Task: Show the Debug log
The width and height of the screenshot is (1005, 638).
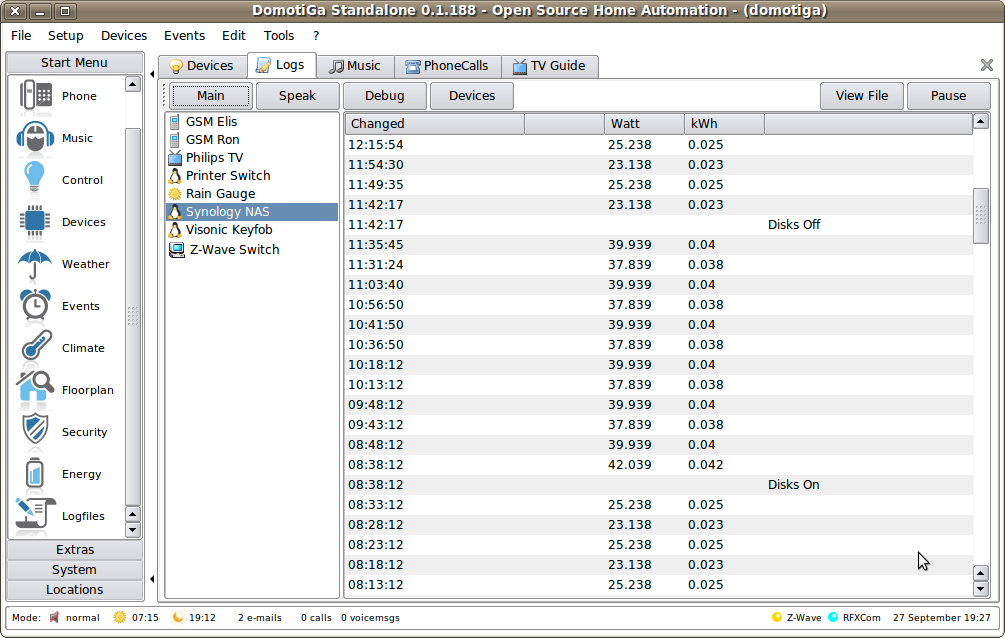Action: [385, 96]
